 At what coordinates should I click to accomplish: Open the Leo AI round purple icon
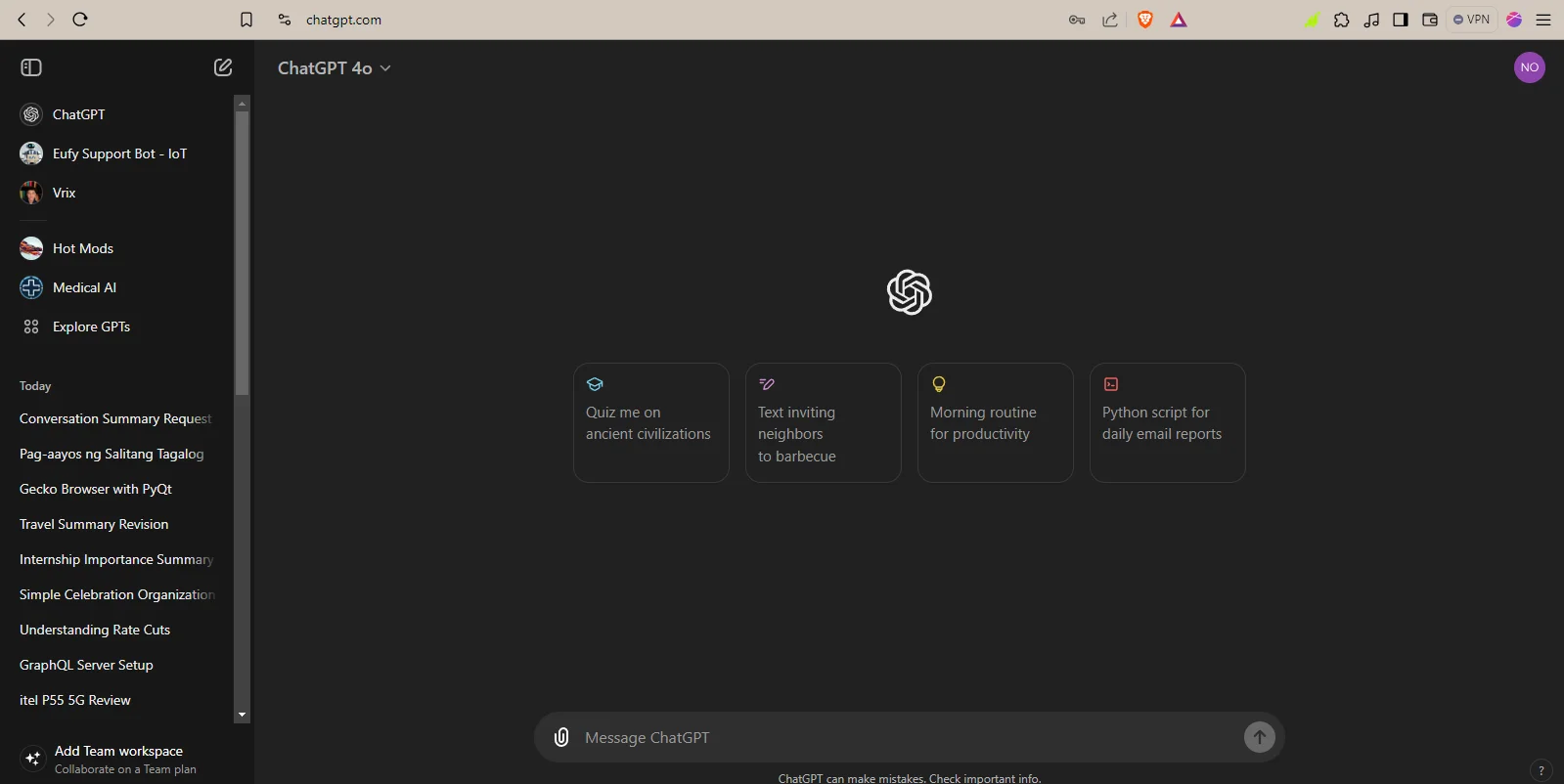(x=1514, y=20)
